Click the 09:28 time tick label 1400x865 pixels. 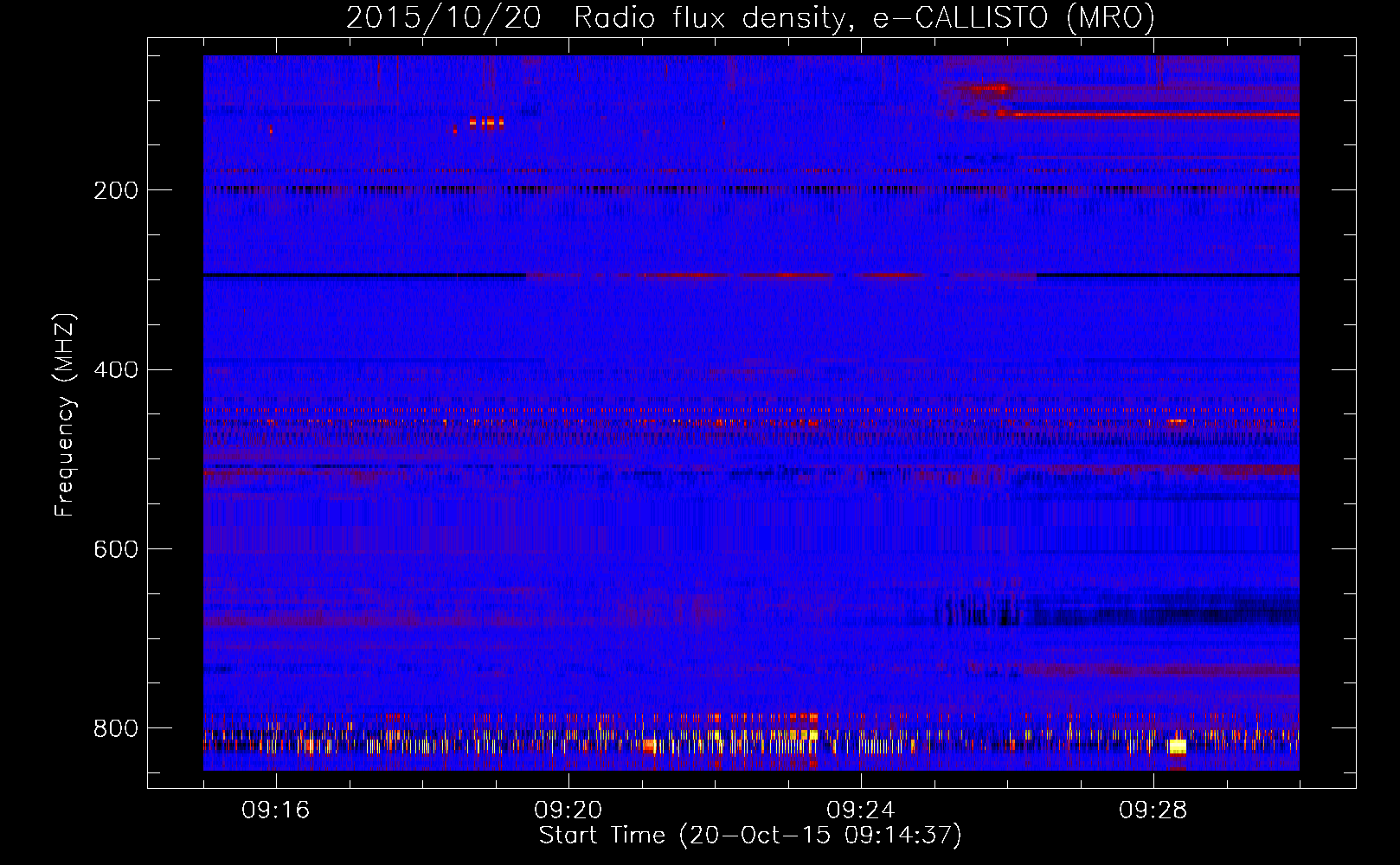tap(1153, 811)
